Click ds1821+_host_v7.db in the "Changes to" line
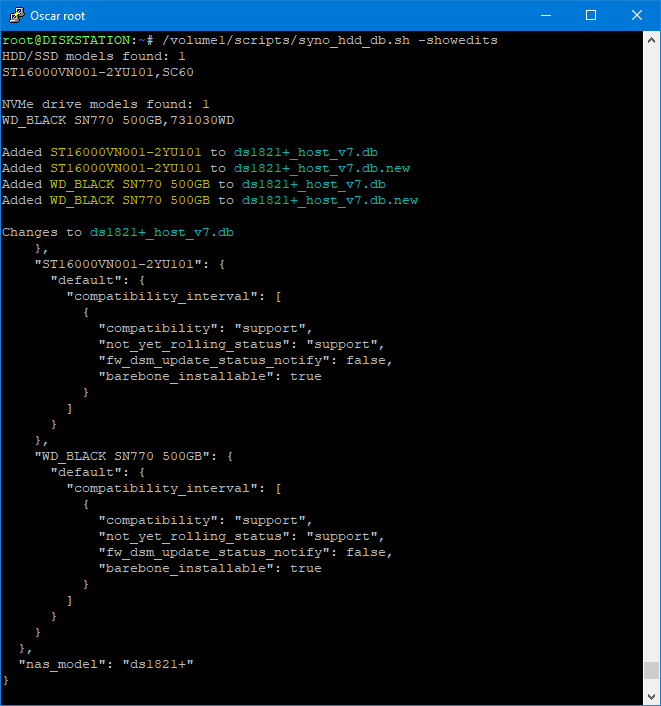Image resolution: width=661 pixels, height=706 pixels. tap(162, 232)
